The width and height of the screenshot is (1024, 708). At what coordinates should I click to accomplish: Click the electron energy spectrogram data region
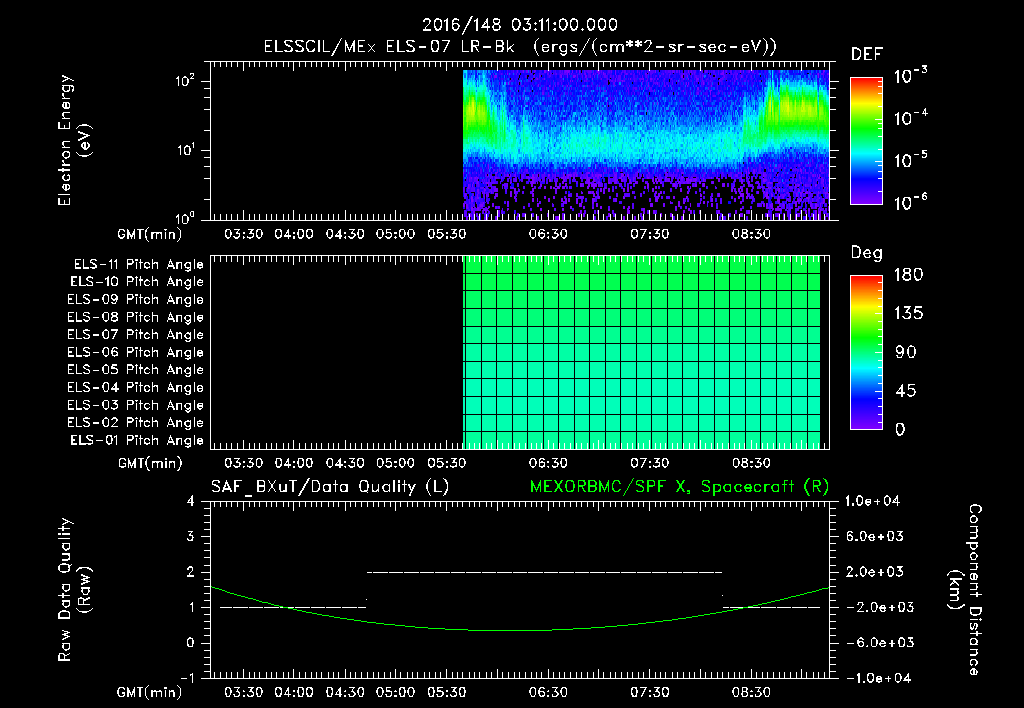(x=646, y=144)
